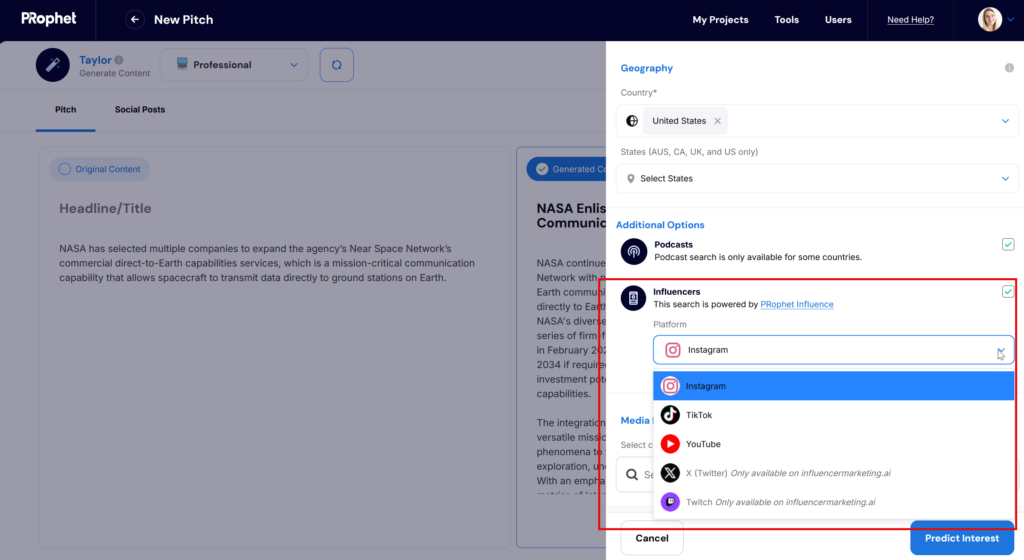Open My Projects
Screen dimensions: 1024x560
coord(720,20)
